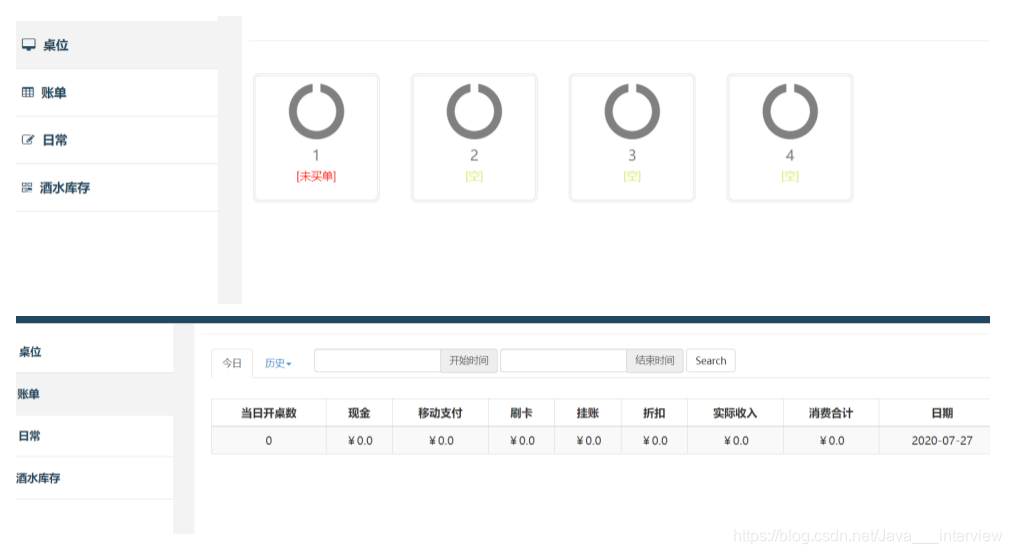The width and height of the screenshot is (1012, 554).
Task: Click the [空] status on table 3
Action: tap(632, 176)
